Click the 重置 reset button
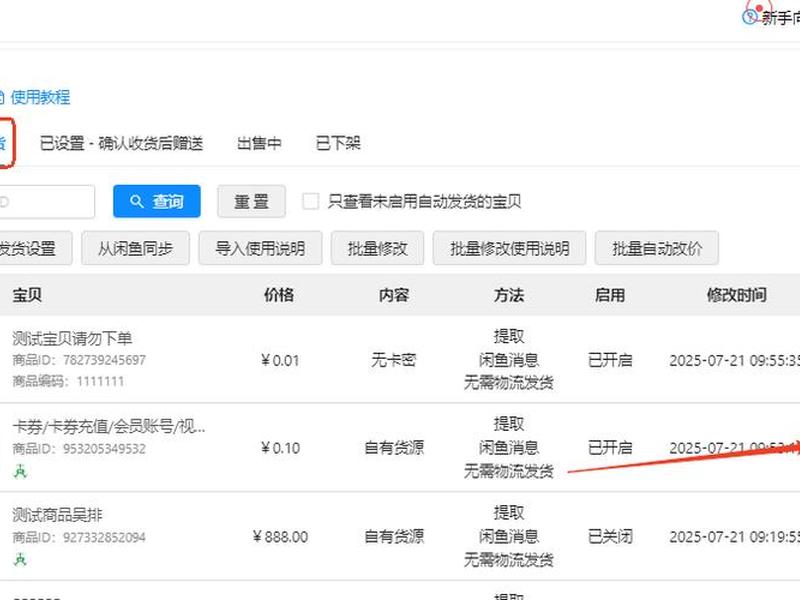800x600 pixels. (x=252, y=202)
